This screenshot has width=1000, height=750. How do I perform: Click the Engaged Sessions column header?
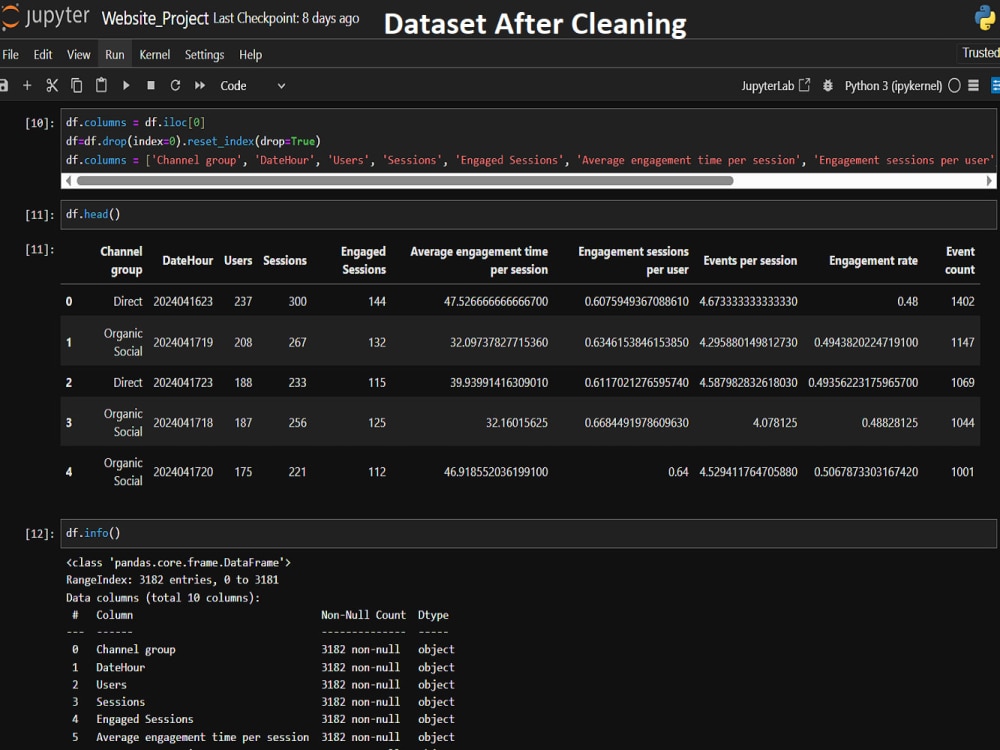point(363,260)
